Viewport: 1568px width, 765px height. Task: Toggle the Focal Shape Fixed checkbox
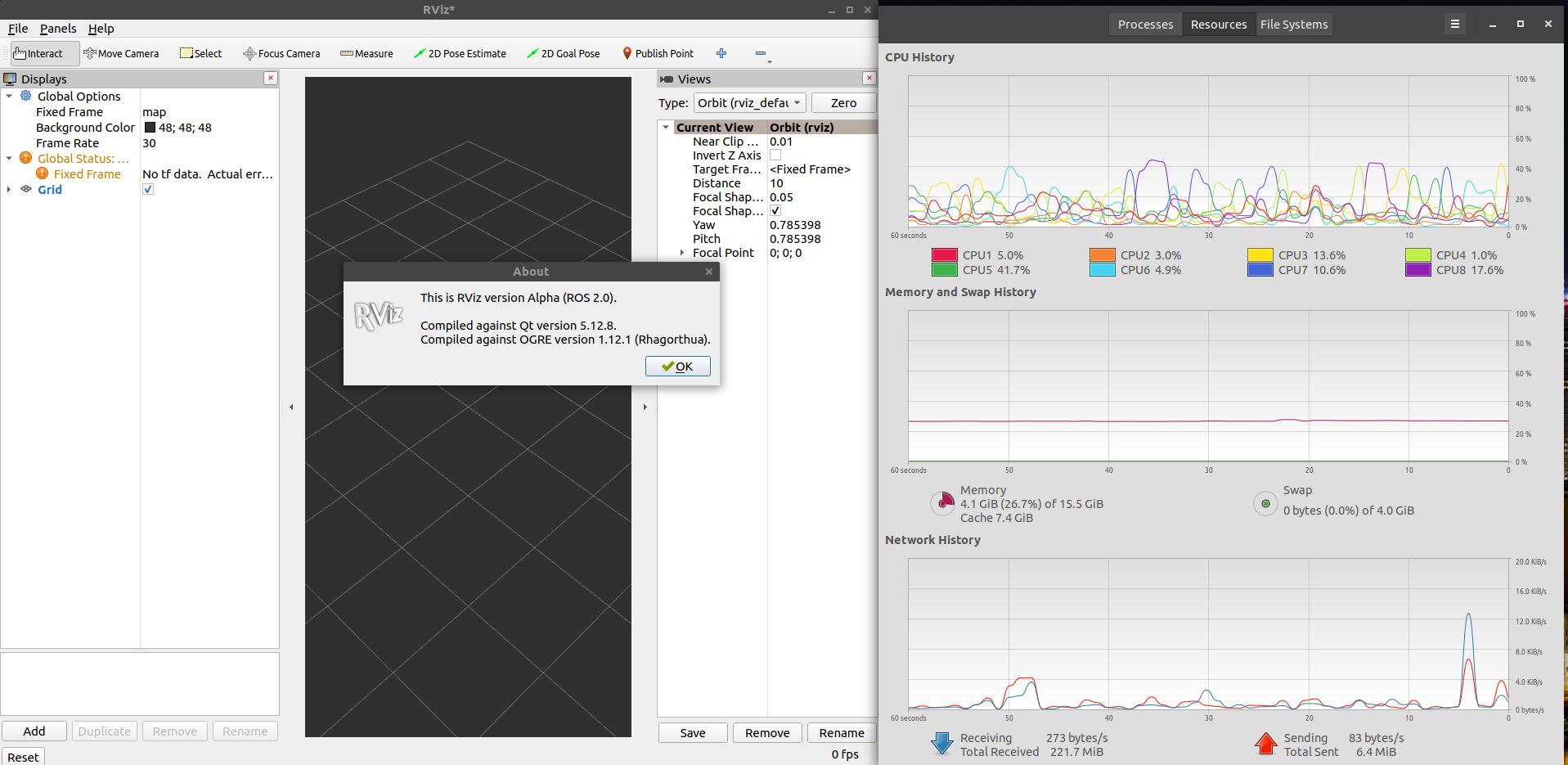point(775,210)
